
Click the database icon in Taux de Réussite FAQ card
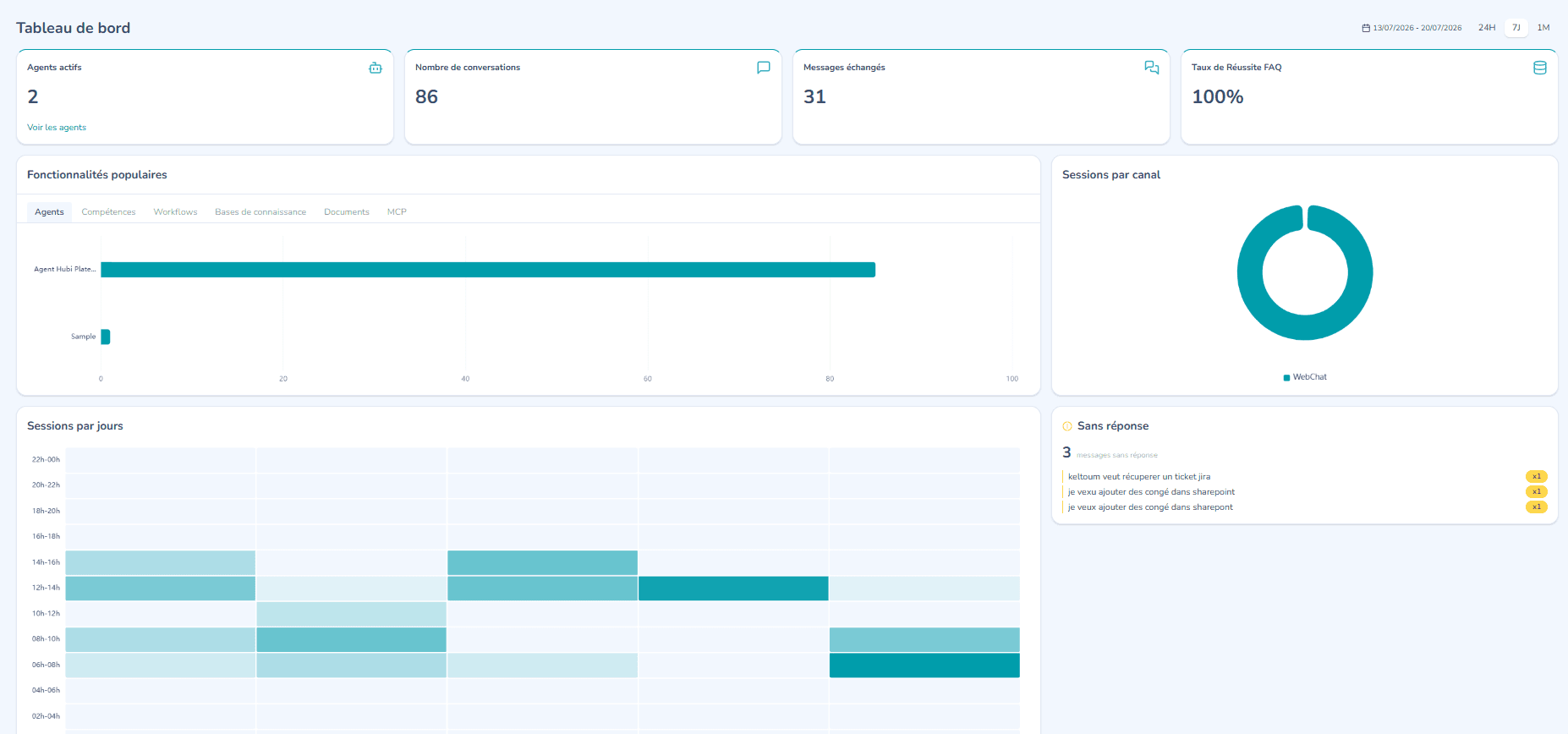coord(1540,68)
